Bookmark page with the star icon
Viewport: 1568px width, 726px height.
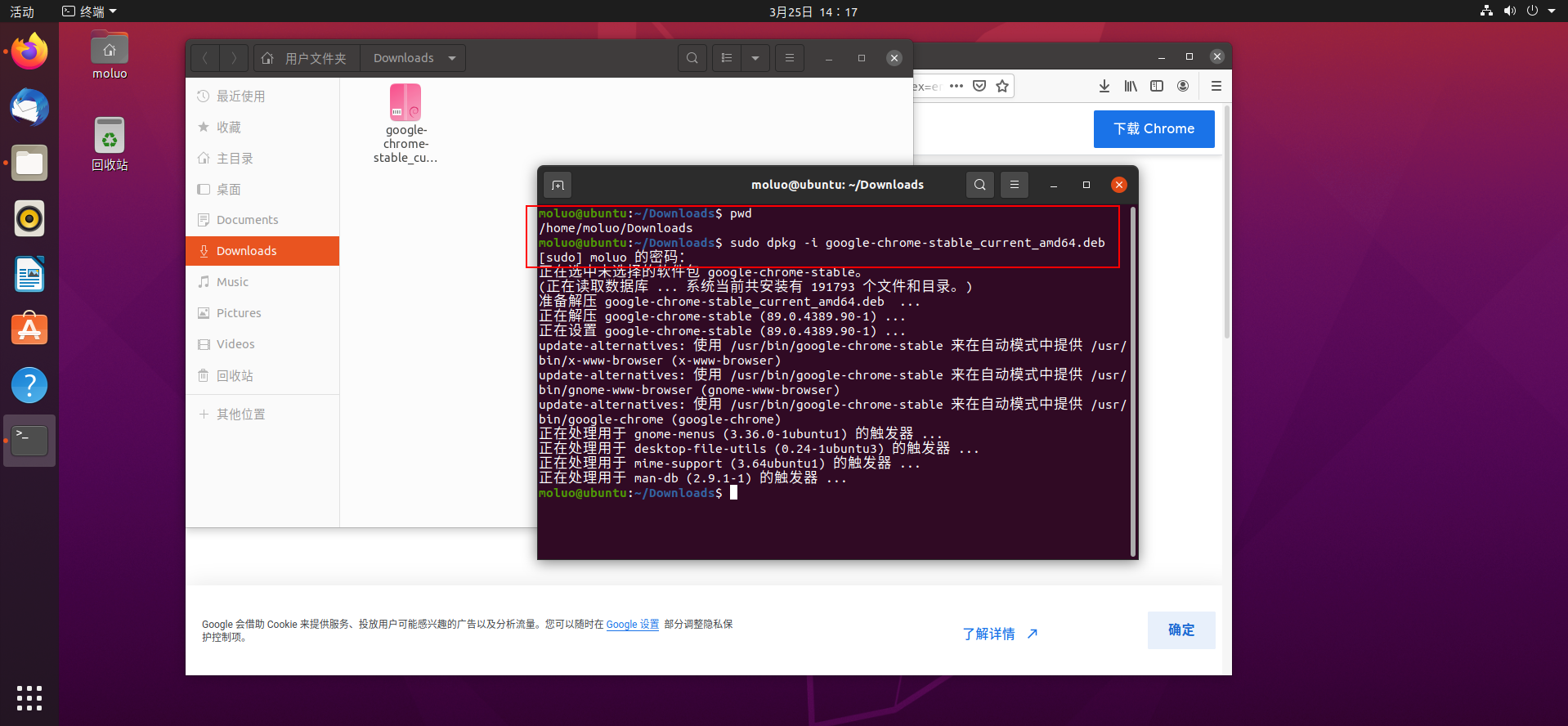click(1002, 86)
